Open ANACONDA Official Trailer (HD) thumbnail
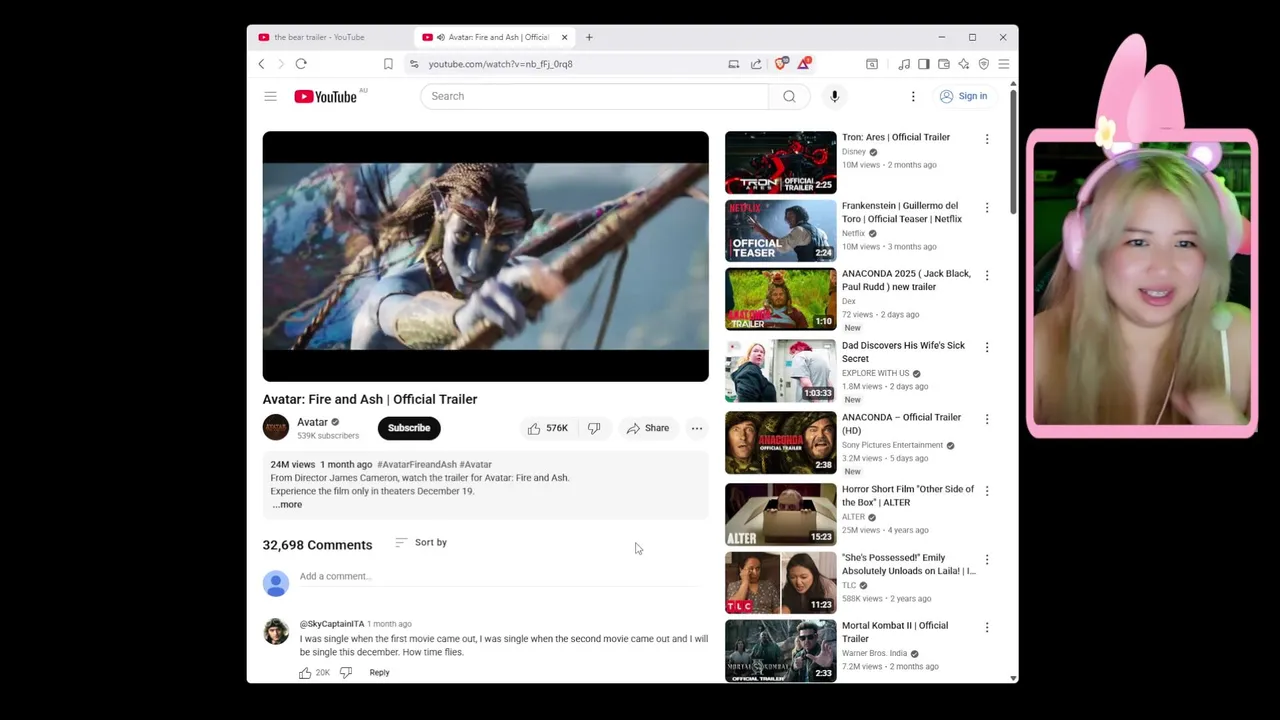This screenshot has width=1280, height=720. tap(781, 442)
